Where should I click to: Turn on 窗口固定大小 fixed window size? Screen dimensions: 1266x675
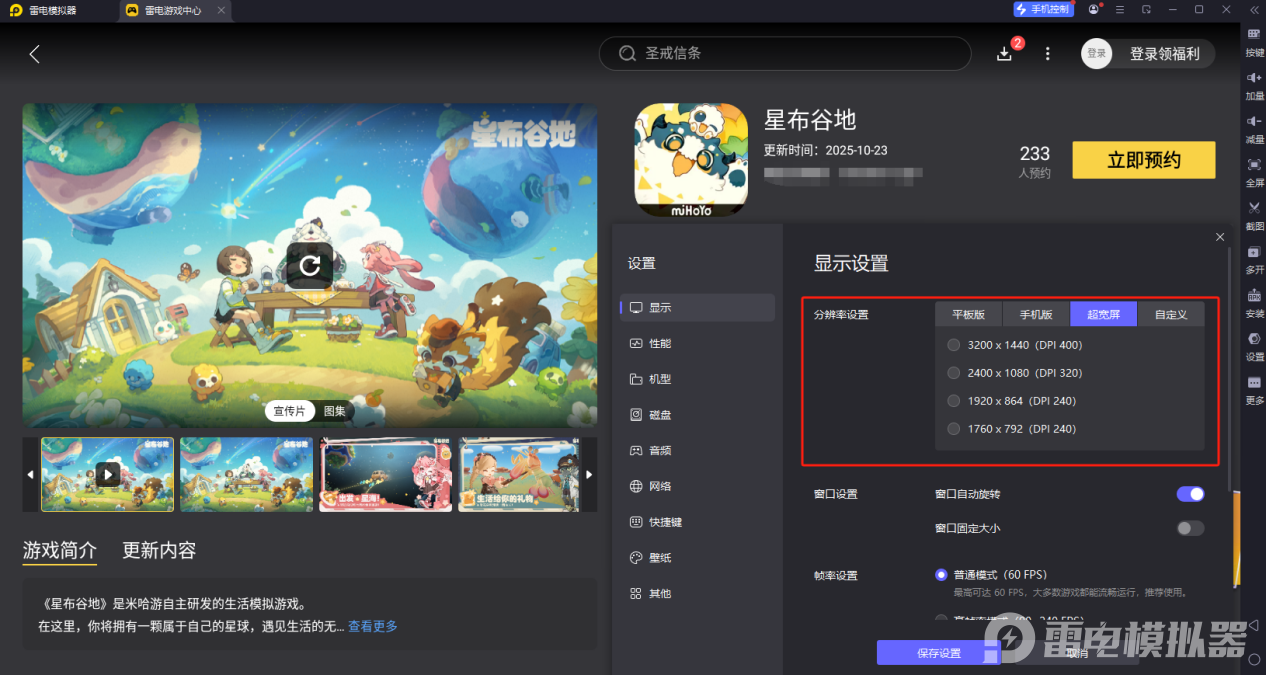click(x=1190, y=528)
